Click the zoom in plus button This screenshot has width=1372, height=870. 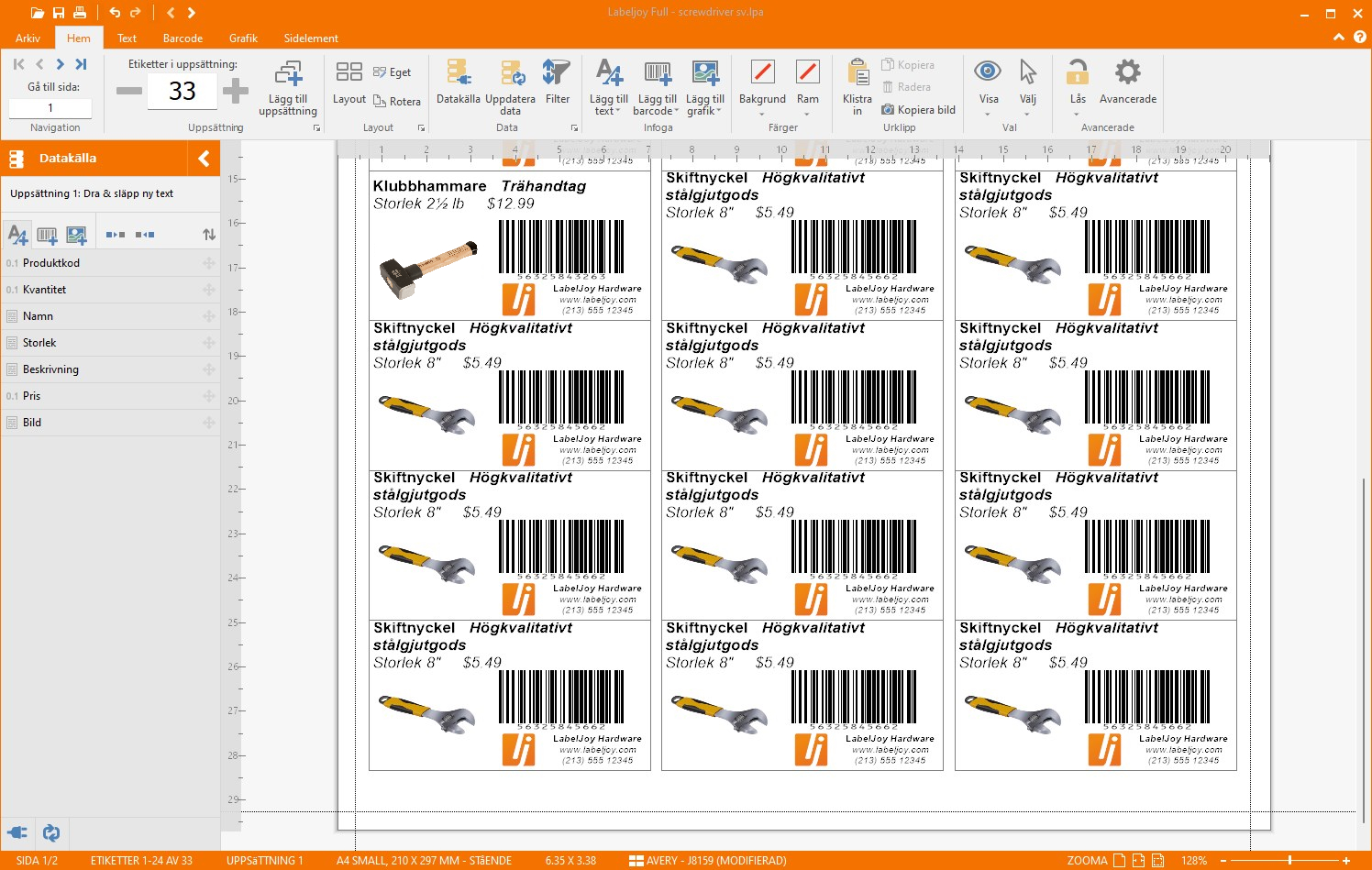pos(1347,861)
